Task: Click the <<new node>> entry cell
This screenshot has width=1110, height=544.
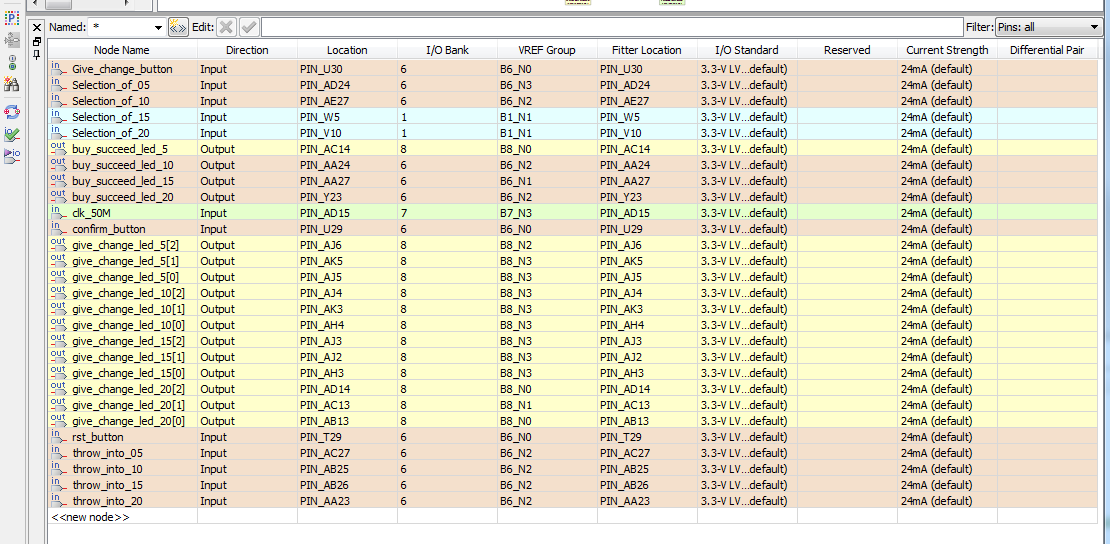Action: point(122,517)
